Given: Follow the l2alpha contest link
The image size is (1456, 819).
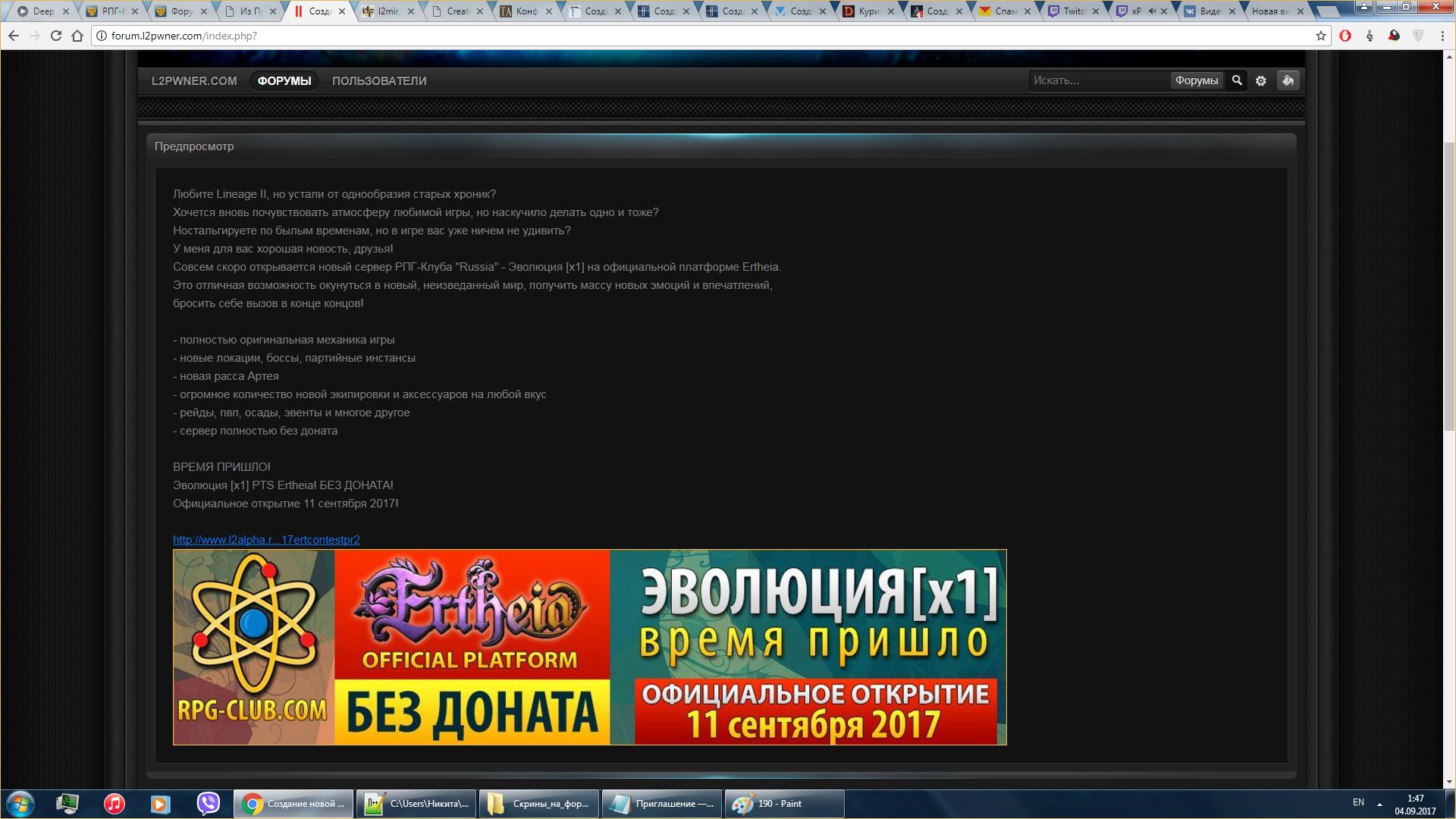Looking at the screenshot, I should coord(266,540).
